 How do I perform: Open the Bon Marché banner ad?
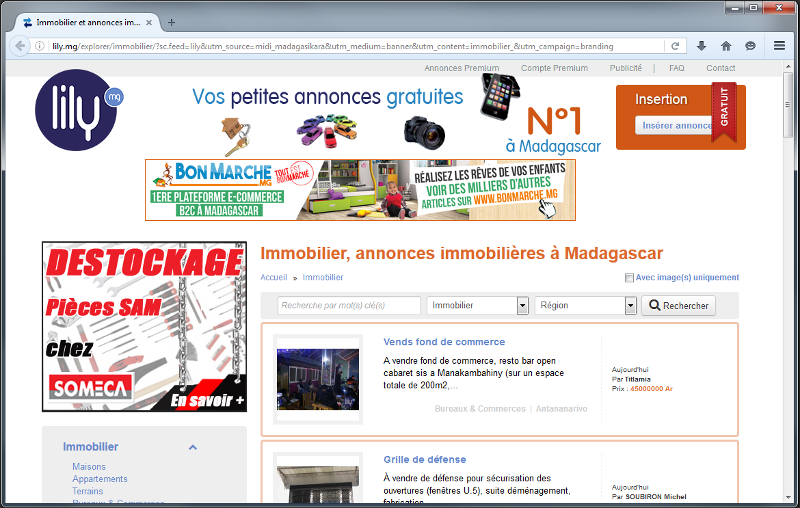tap(360, 190)
